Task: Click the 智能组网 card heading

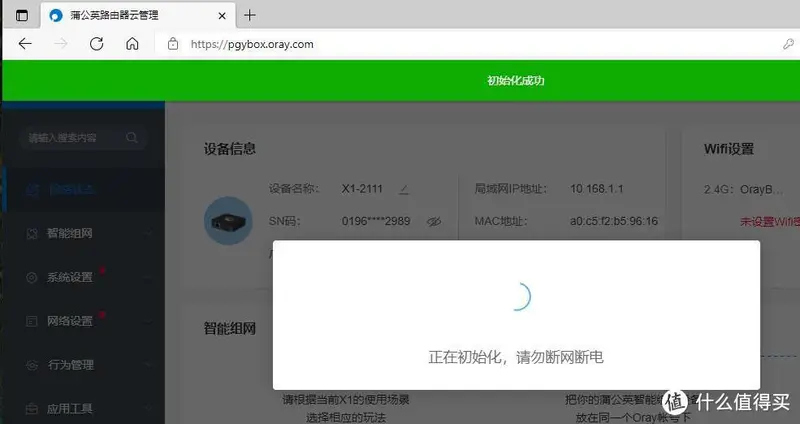Action: click(x=230, y=329)
